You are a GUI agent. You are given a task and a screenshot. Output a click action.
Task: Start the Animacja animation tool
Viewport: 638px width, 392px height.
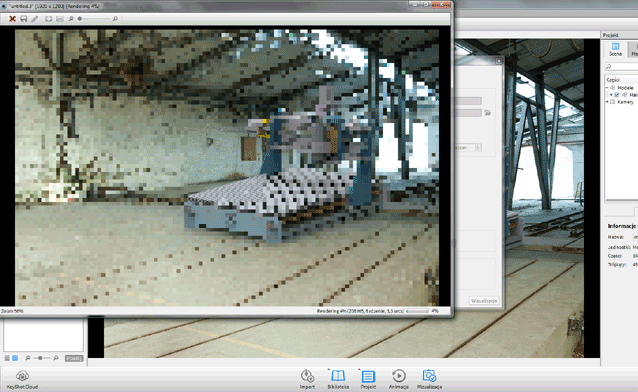tap(398, 379)
